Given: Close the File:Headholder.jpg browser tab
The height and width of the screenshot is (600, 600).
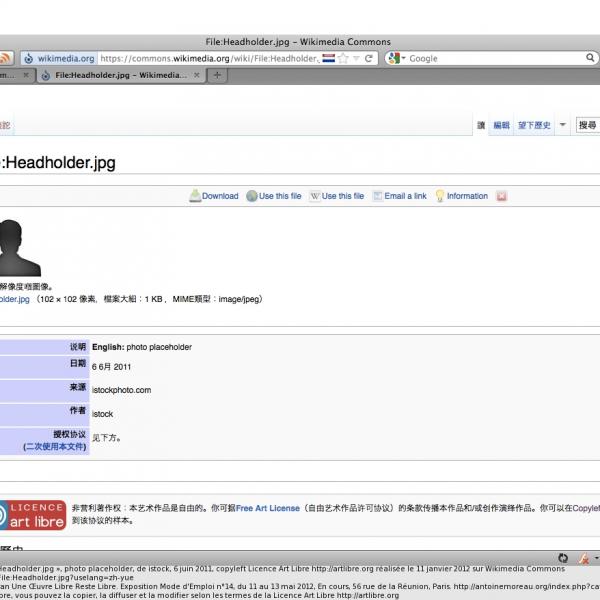Looking at the screenshot, I should click(197, 75).
